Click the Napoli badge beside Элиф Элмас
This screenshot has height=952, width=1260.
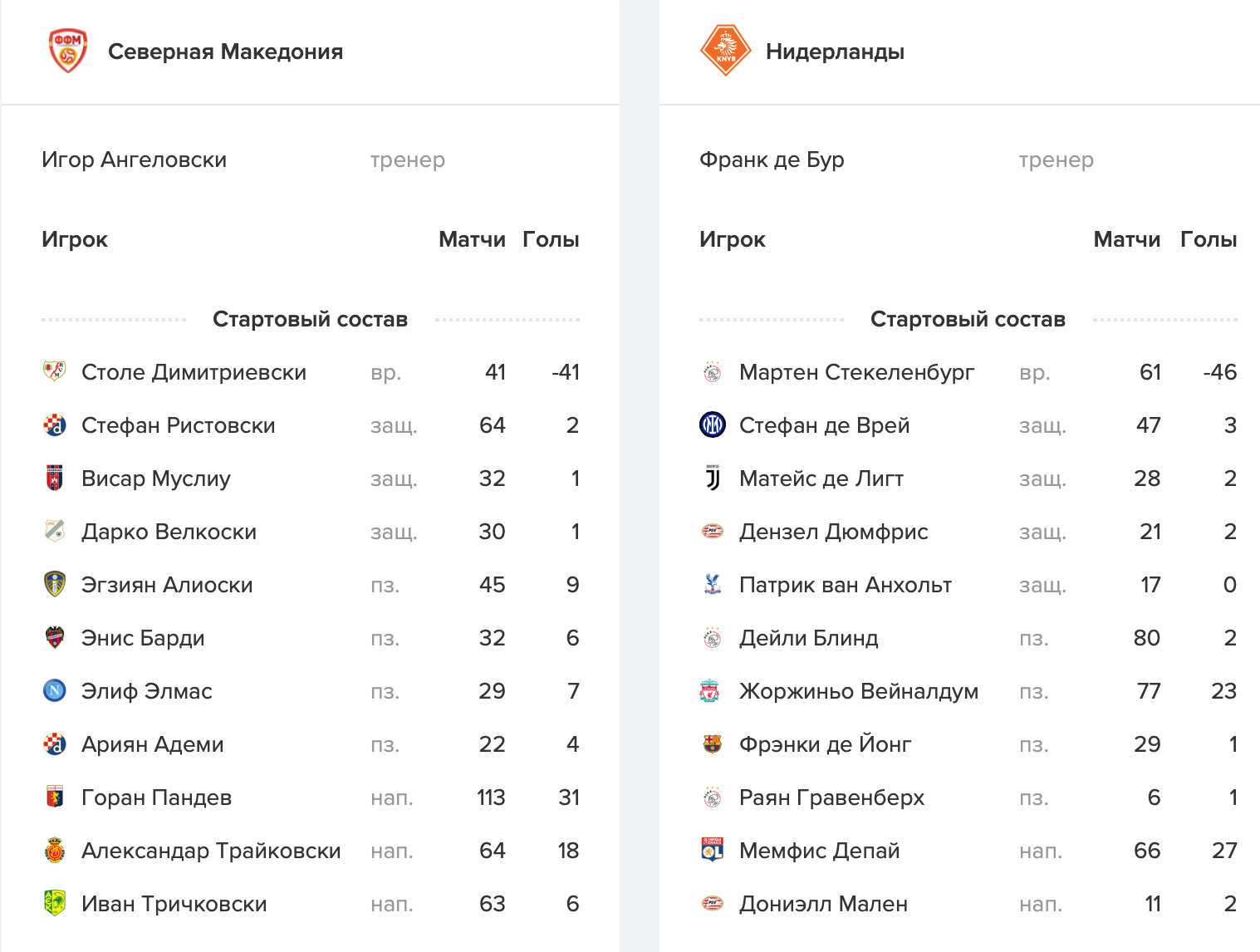[x=55, y=691]
